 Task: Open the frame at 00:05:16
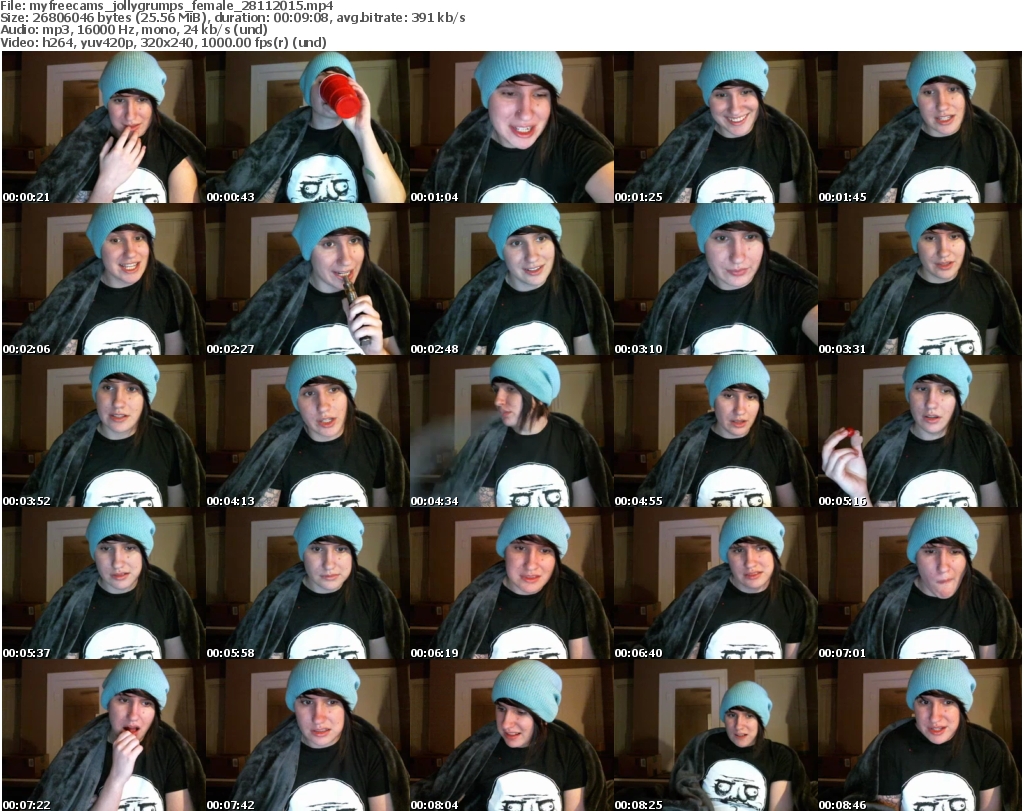[x=920, y=432]
